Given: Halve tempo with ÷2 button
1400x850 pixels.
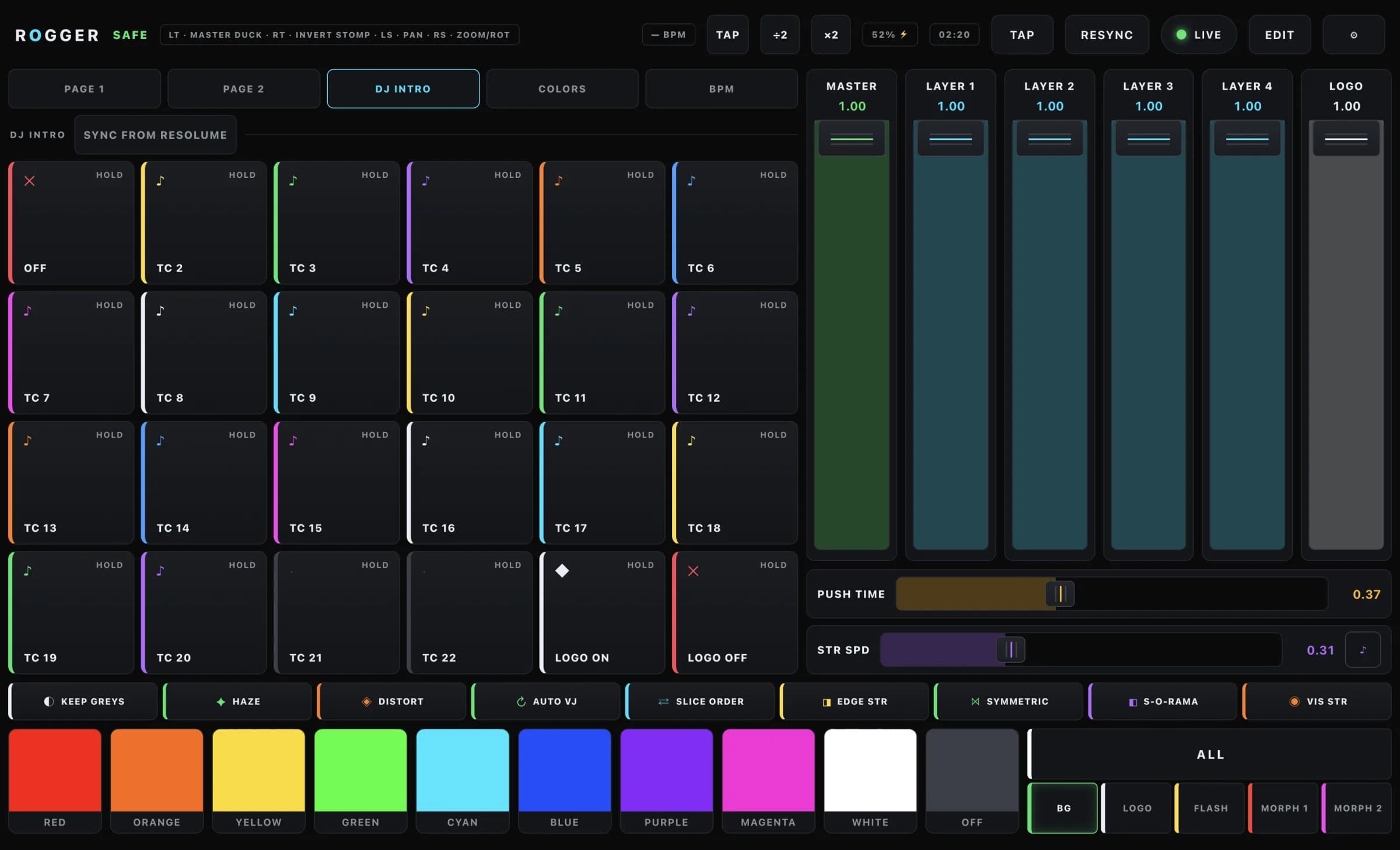Looking at the screenshot, I should click(780, 35).
